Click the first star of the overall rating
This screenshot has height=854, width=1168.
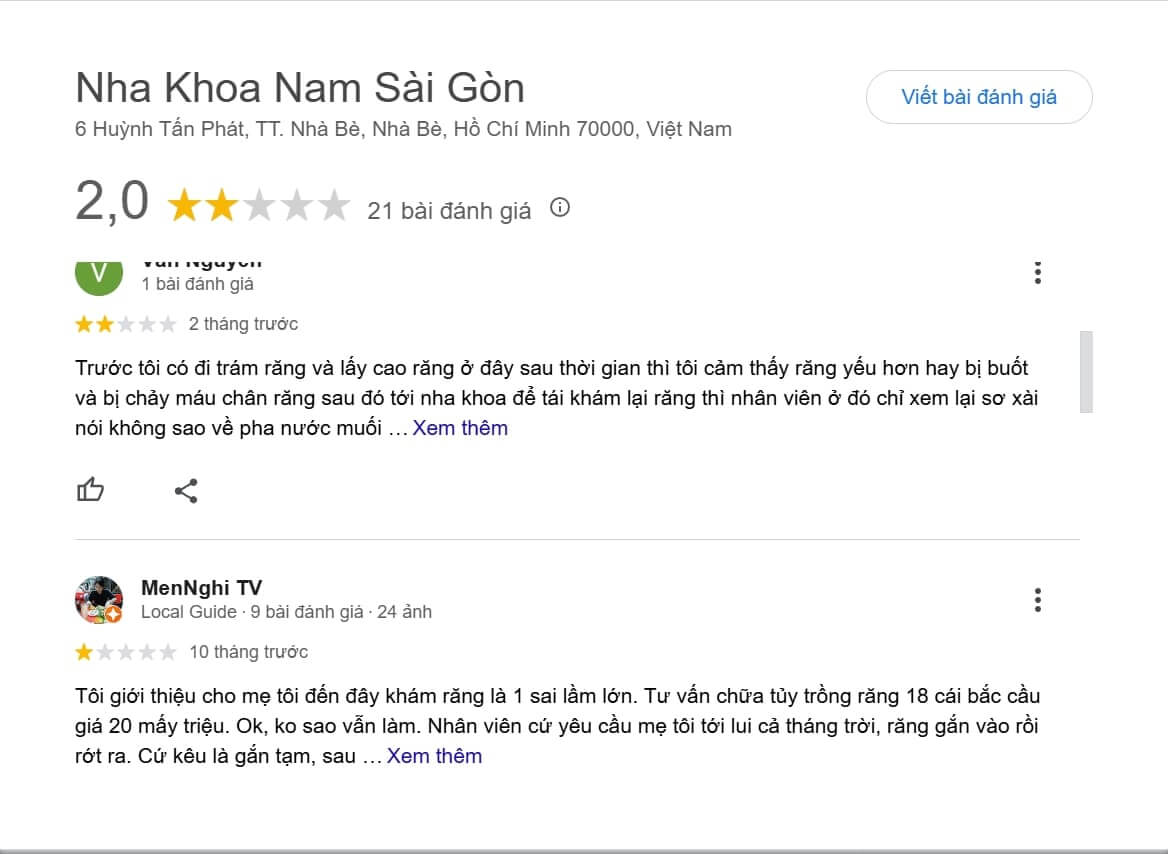(x=184, y=205)
